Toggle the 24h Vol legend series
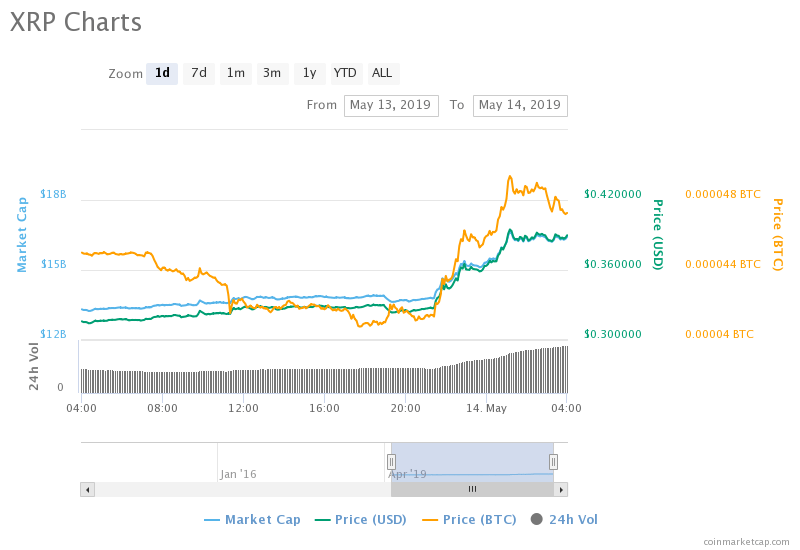Image resolution: width=800 pixels, height=550 pixels. tap(564, 519)
